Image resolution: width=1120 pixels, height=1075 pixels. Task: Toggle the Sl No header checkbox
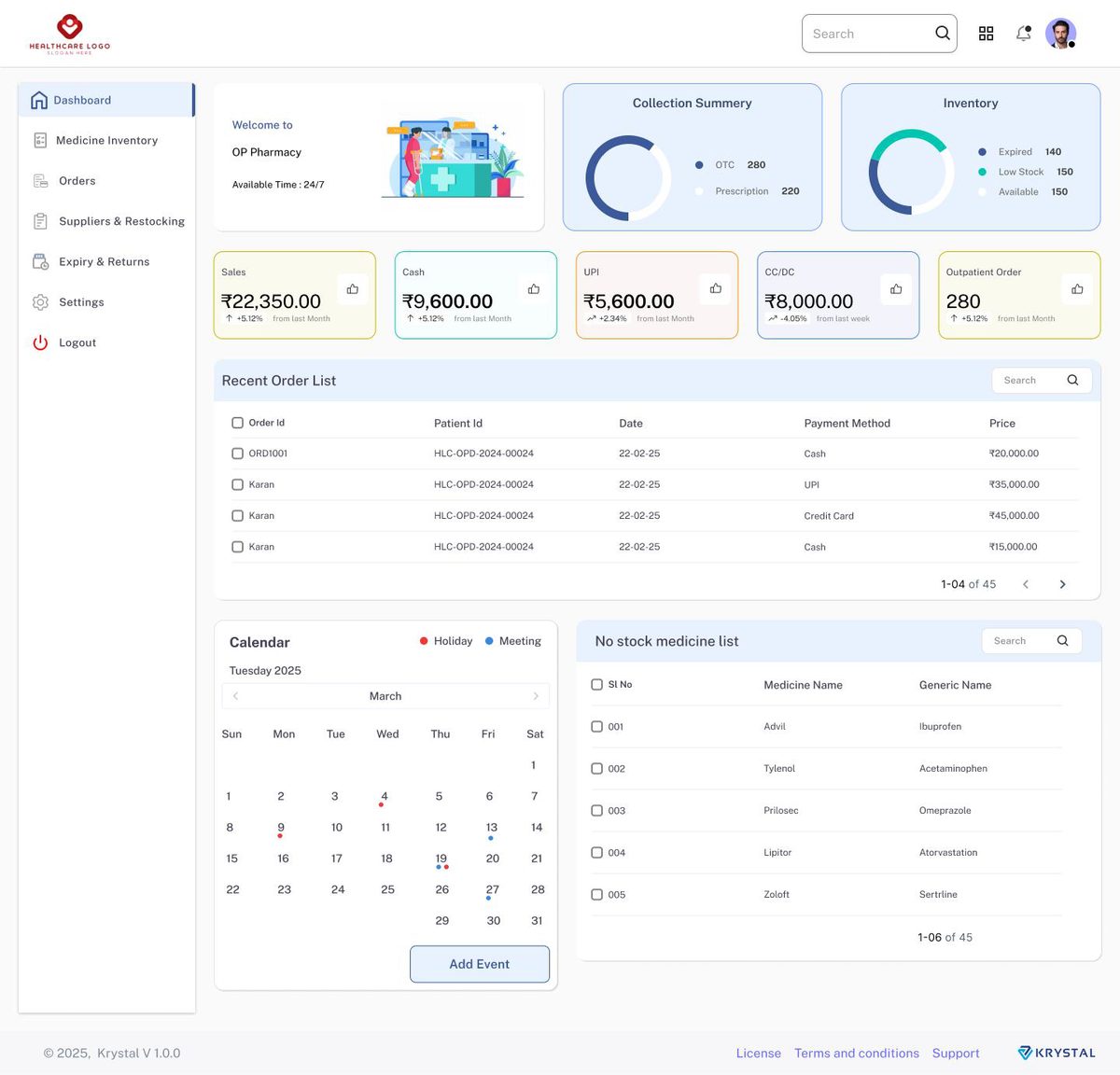(597, 685)
